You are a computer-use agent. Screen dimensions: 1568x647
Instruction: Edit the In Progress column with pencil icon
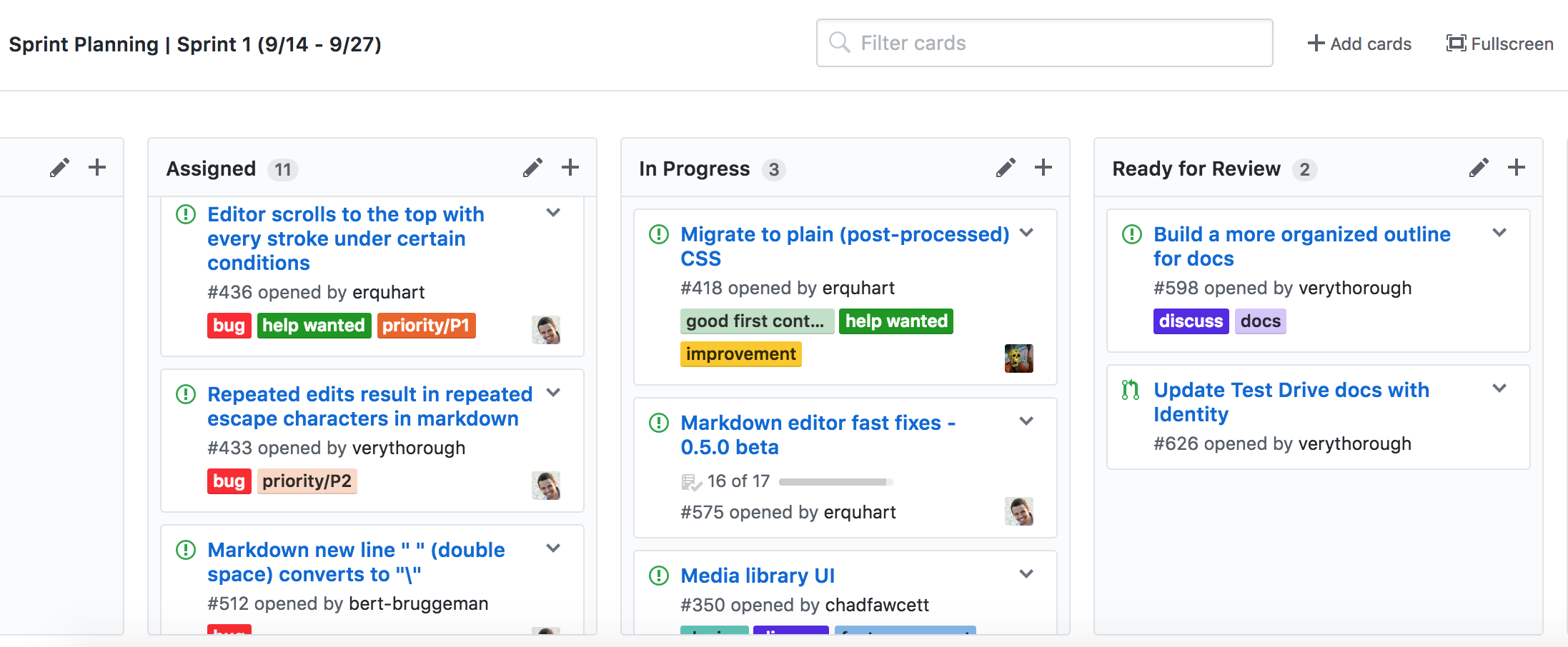(x=1006, y=168)
